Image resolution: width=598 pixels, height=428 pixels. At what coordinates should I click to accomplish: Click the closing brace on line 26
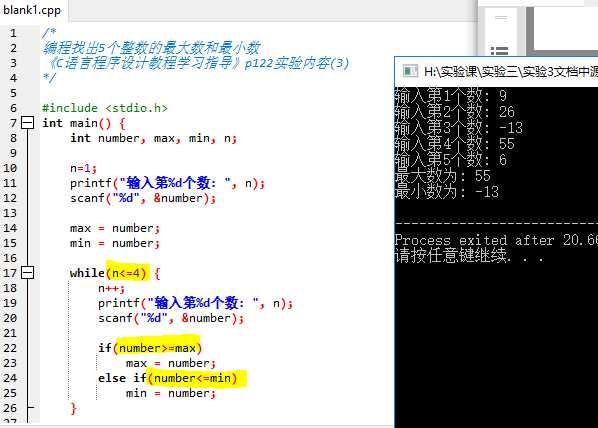click(74, 409)
